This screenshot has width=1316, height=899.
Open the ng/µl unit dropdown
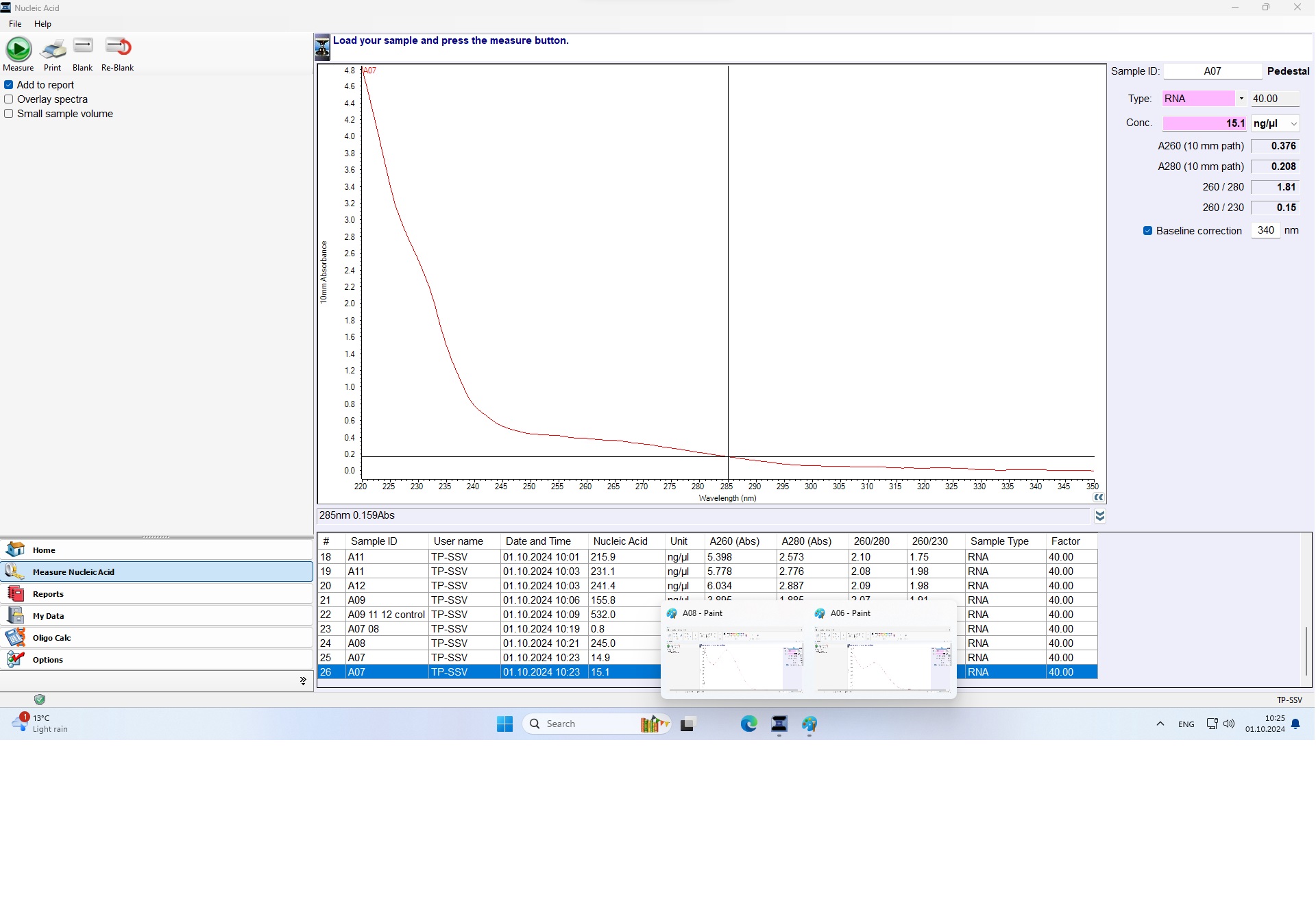1293,124
